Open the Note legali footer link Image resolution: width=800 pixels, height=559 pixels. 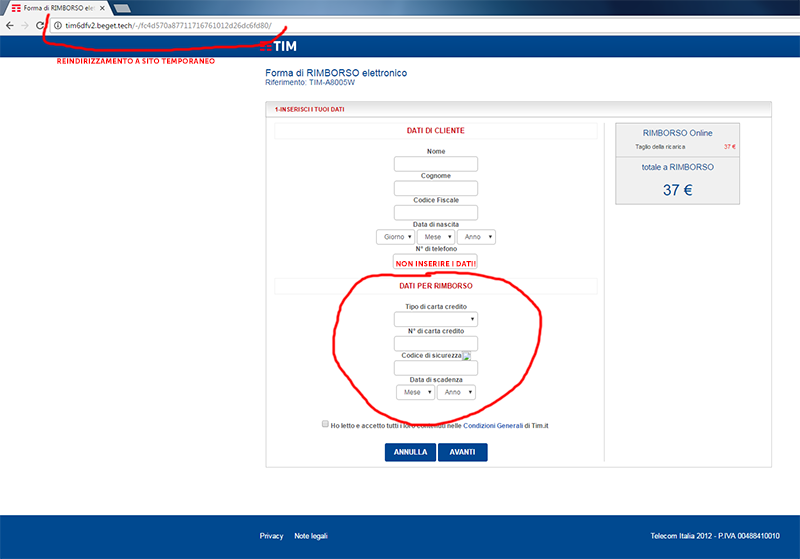pyautogui.click(x=311, y=536)
